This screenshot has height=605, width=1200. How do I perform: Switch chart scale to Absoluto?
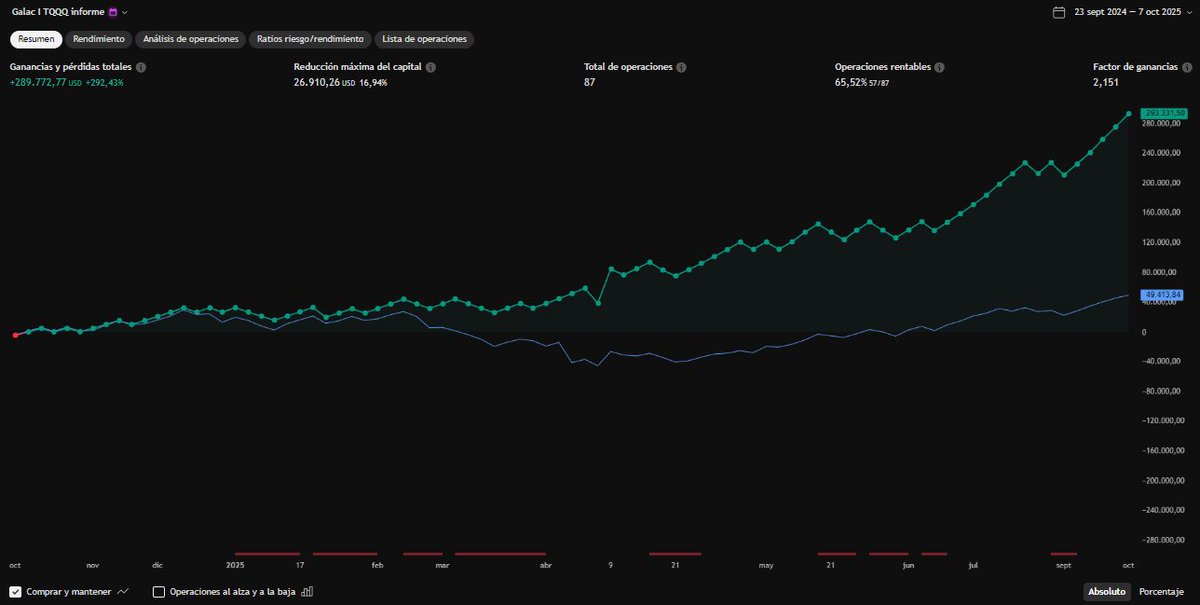coord(1109,591)
